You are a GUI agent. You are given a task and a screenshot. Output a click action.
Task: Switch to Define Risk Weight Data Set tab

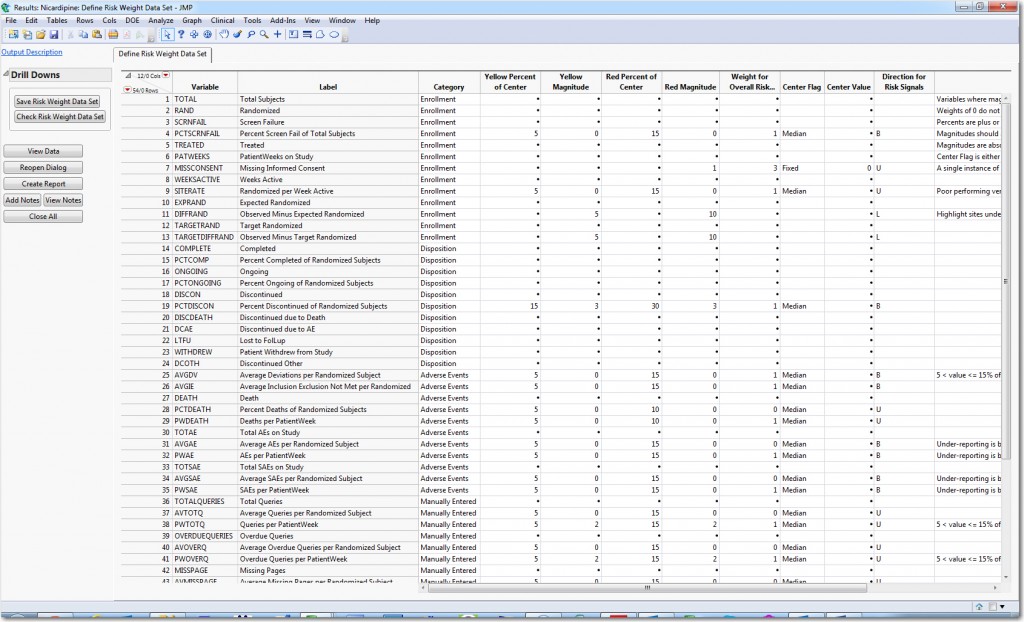[162, 54]
